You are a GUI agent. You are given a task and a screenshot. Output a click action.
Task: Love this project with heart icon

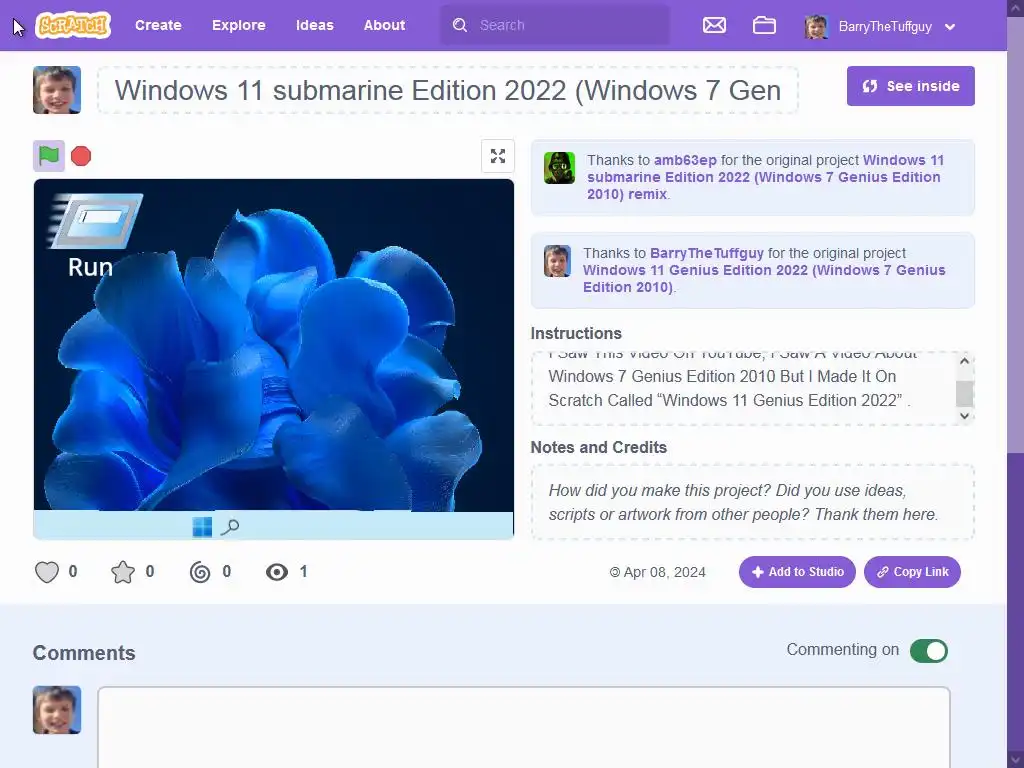[x=47, y=572]
